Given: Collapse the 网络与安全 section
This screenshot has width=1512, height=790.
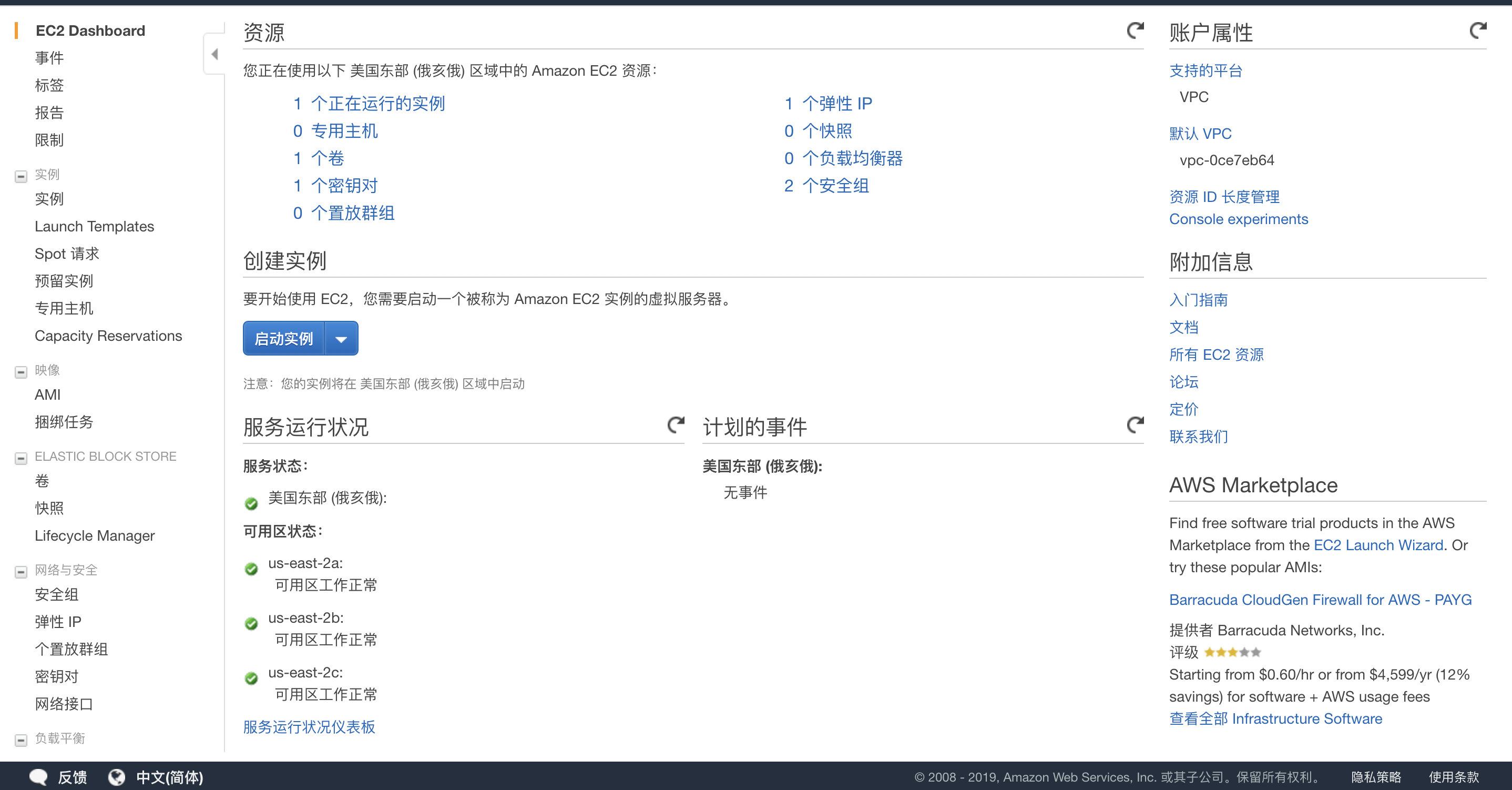Looking at the screenshot, I should pyautogui.click(x=21, y=571).
